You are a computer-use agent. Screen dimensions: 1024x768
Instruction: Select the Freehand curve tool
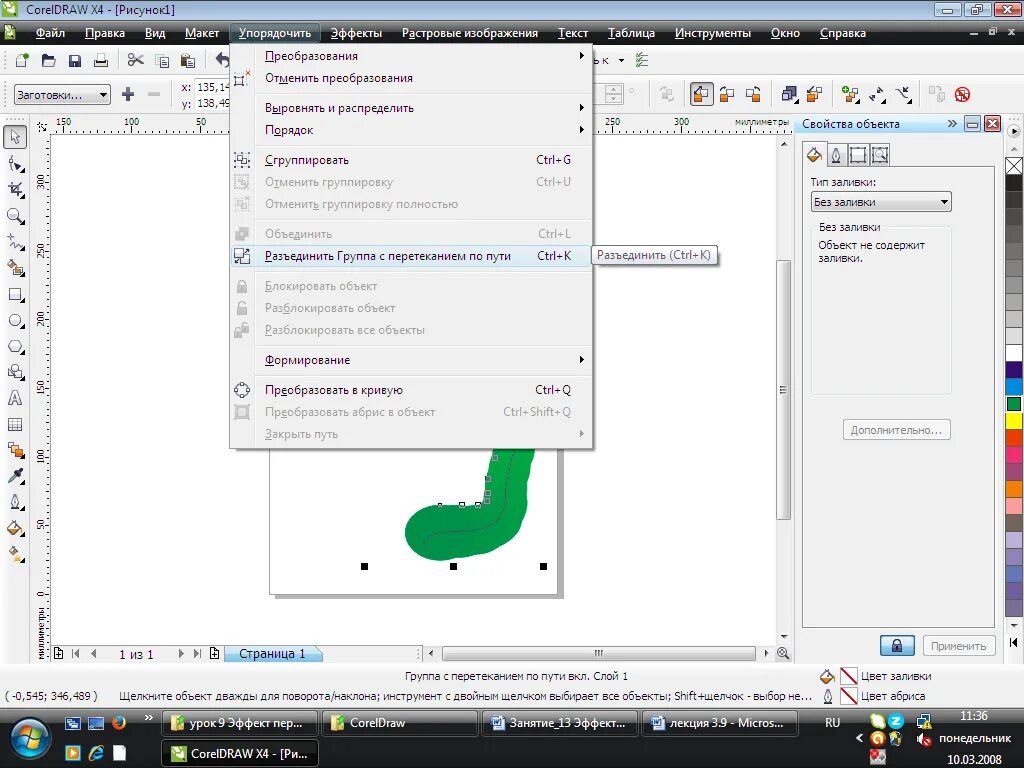pos(15,242)
